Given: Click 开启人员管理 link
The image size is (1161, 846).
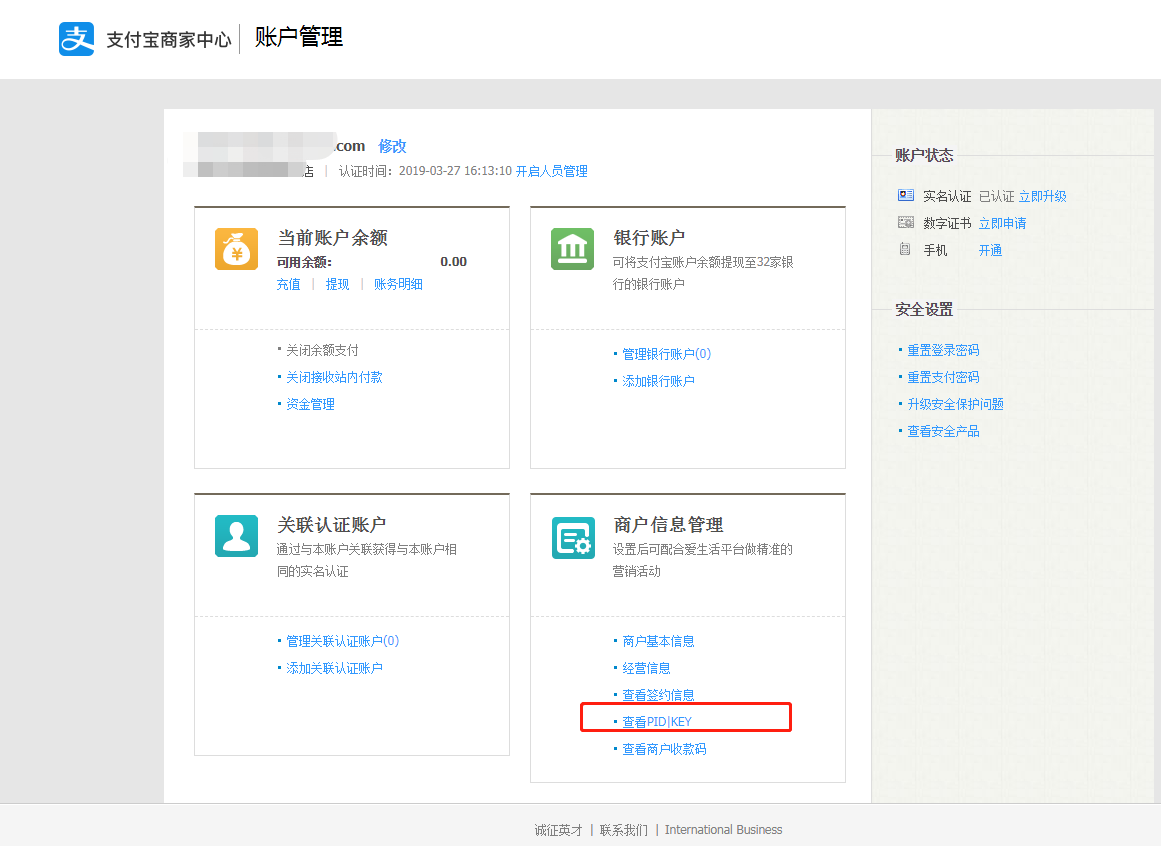Looking at the screenshot, I should tap(551, 171).
